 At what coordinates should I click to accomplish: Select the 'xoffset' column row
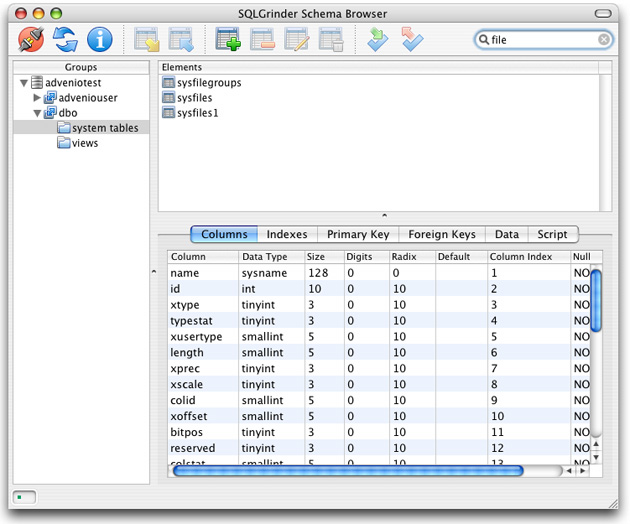click(x=378, y=416)
